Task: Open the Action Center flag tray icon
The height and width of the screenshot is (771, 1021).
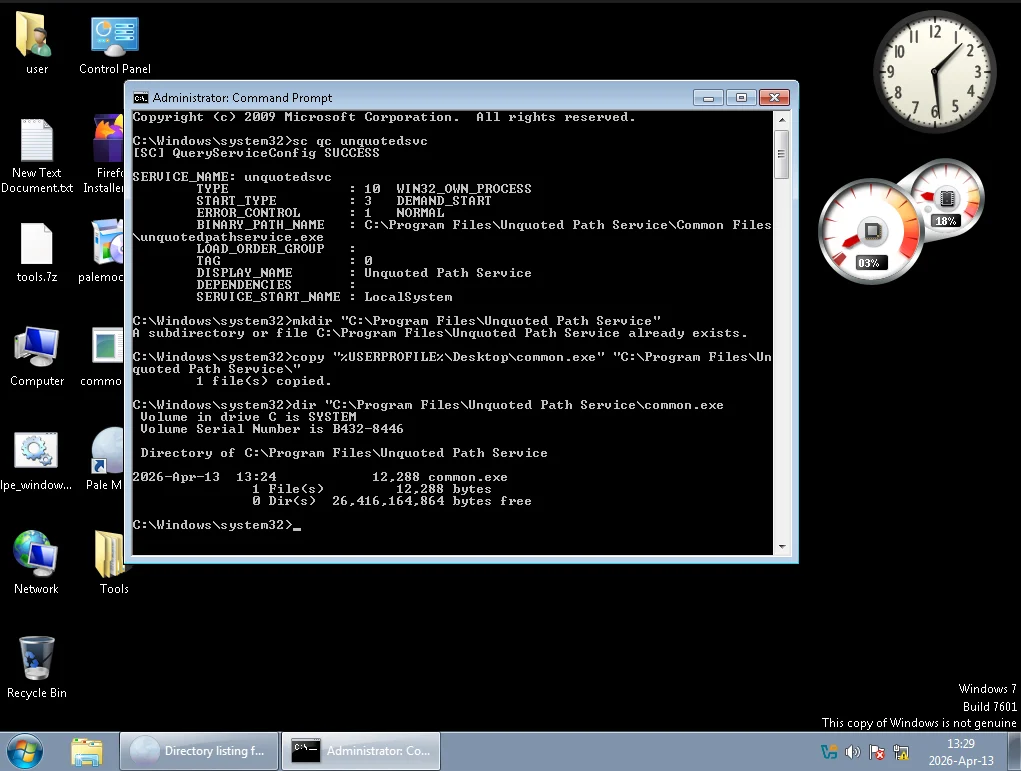Action: click(876, 752)
